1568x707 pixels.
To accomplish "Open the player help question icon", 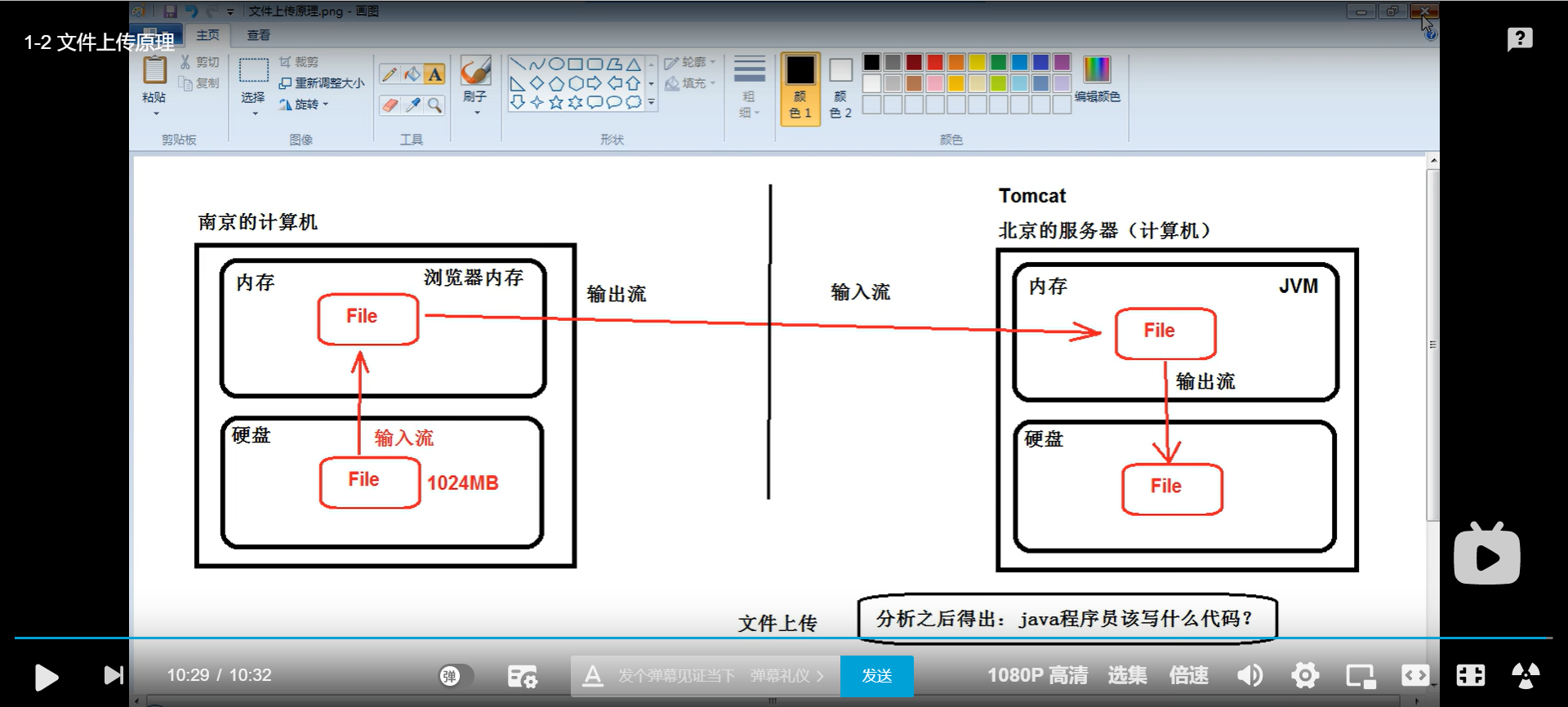I will (x=1520, y=38).
